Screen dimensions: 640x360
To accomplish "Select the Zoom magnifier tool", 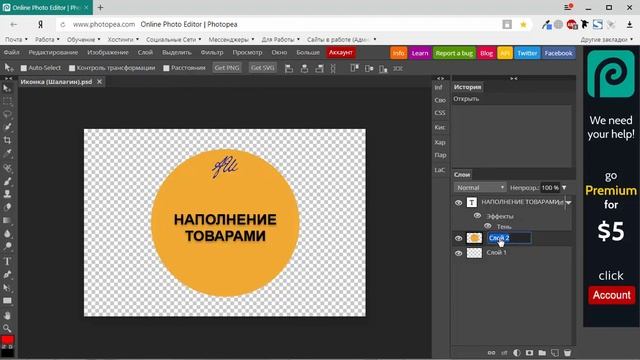I will coord(7,328).
